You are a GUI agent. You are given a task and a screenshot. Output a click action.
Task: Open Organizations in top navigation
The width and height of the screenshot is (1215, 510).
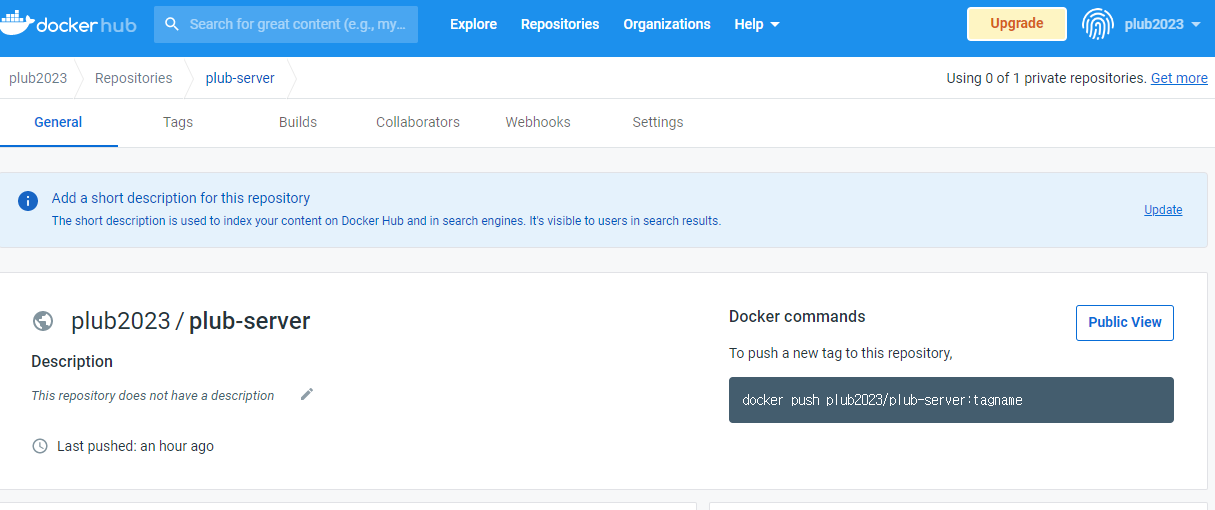667,24
